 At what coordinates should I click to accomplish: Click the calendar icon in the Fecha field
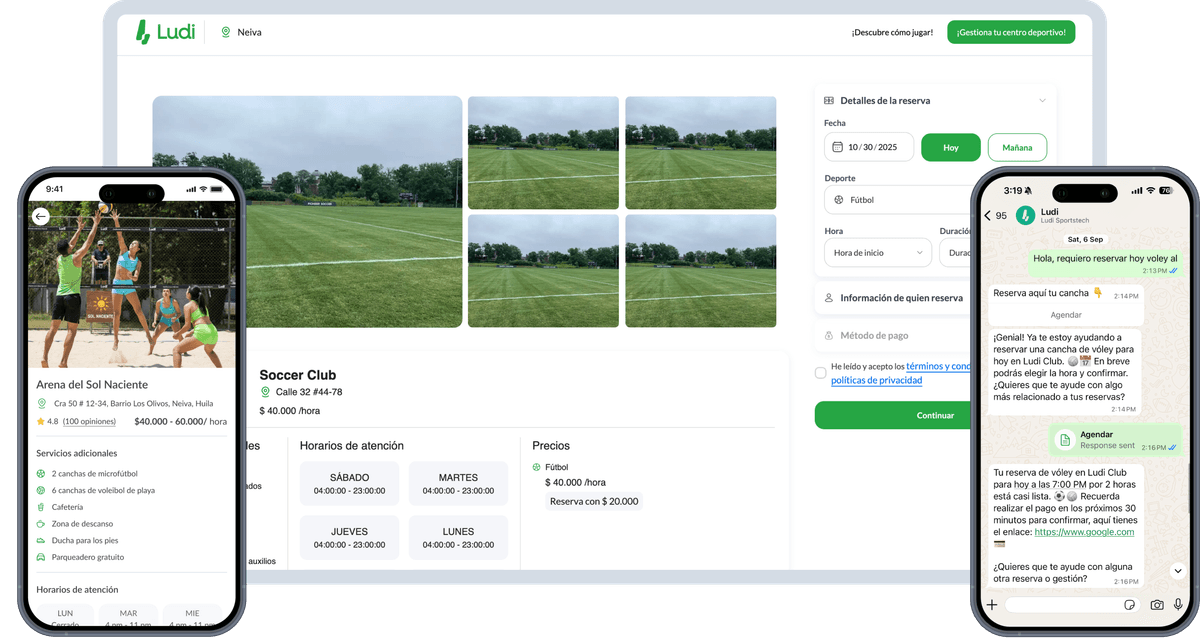pos(836,147)
